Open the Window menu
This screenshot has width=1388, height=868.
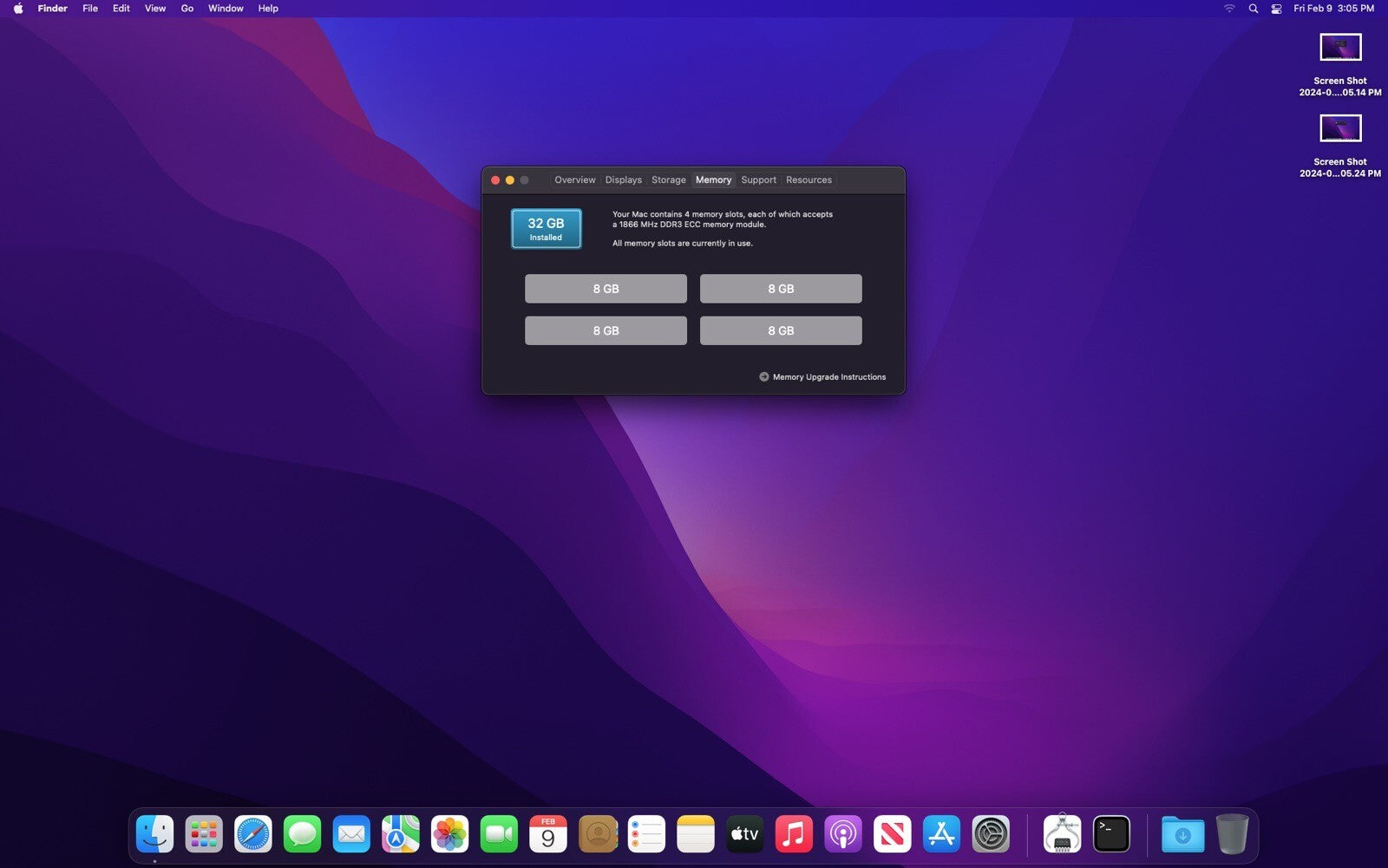[x=226, y=9]
